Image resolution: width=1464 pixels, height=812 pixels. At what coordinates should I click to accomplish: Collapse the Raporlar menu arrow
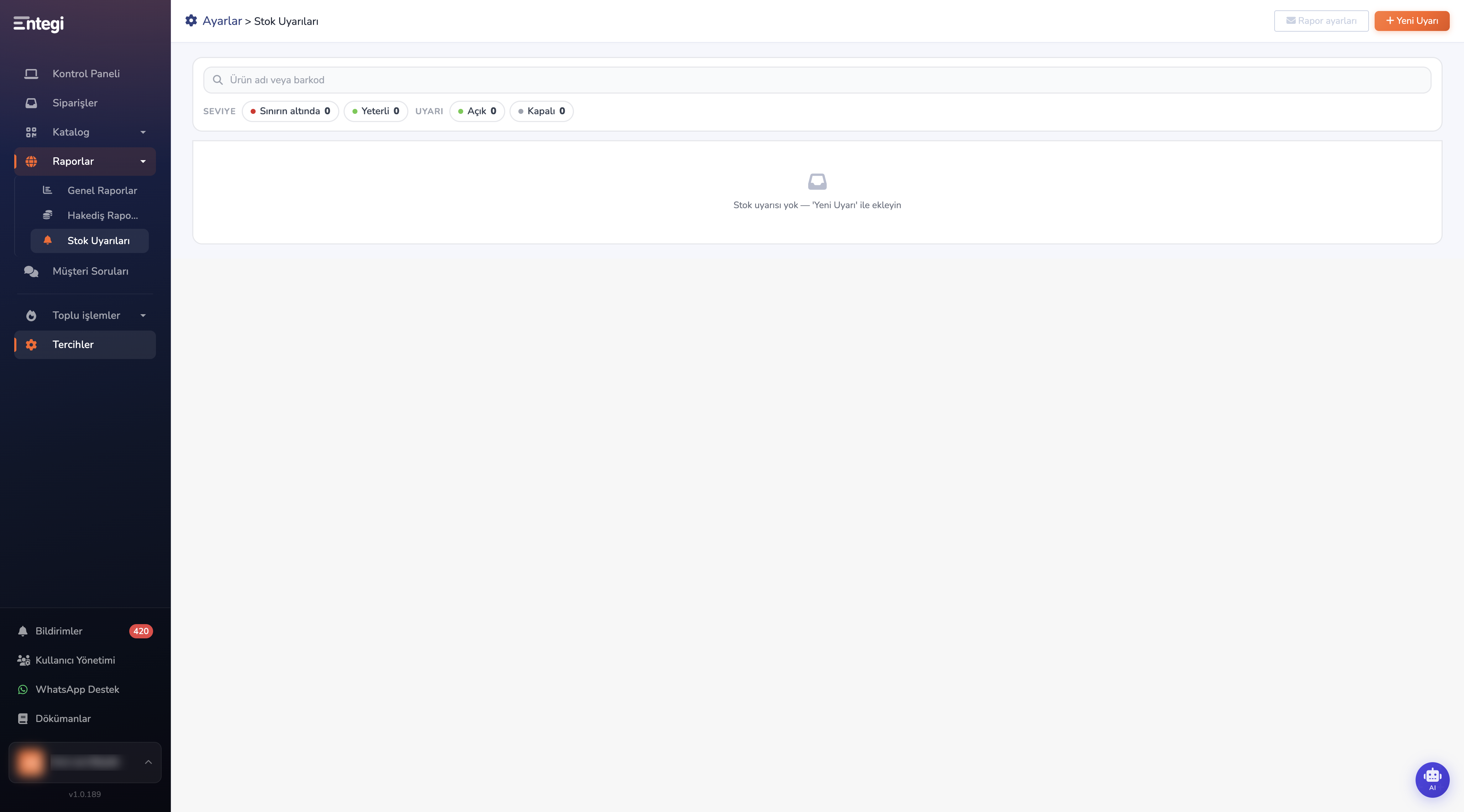click(143, 161)
